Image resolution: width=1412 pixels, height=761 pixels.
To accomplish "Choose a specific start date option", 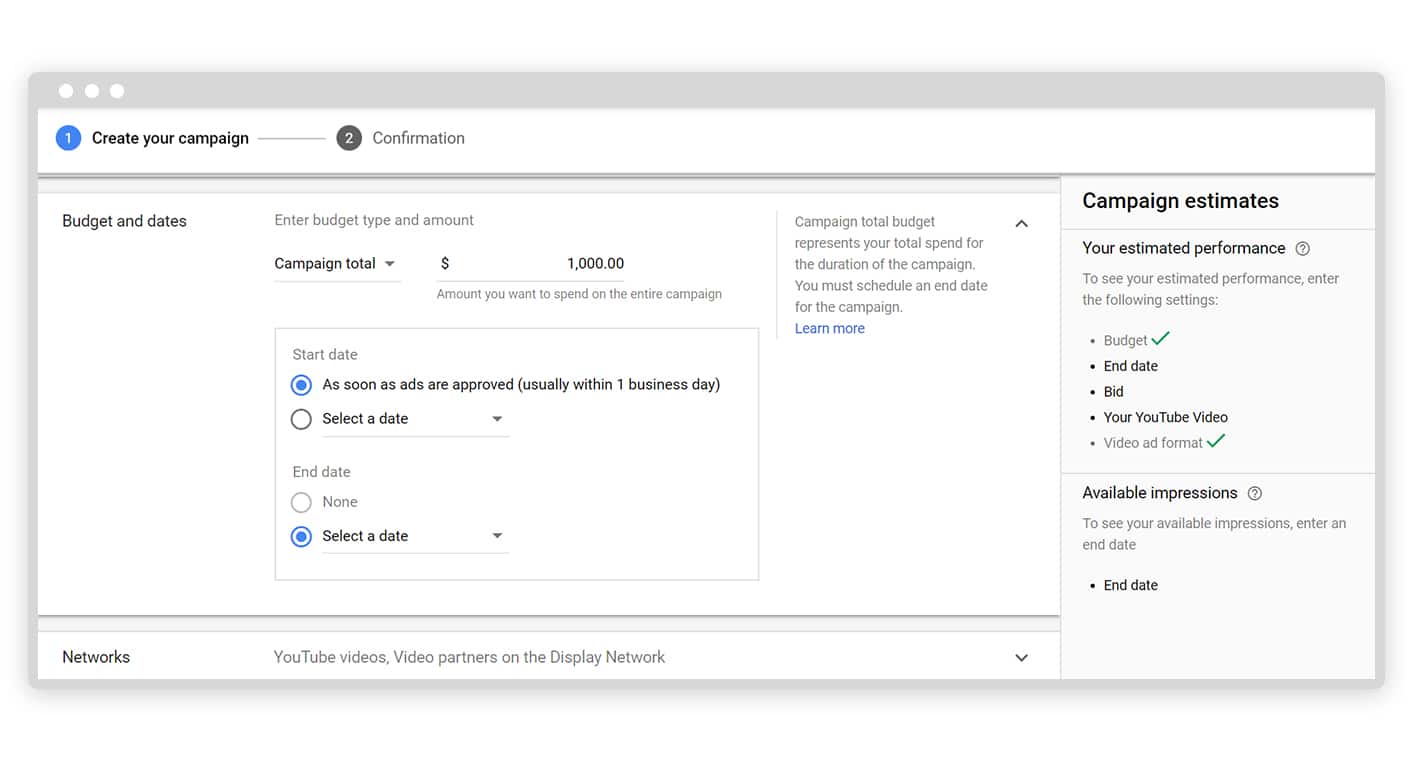I will click(x=301, y=419).
